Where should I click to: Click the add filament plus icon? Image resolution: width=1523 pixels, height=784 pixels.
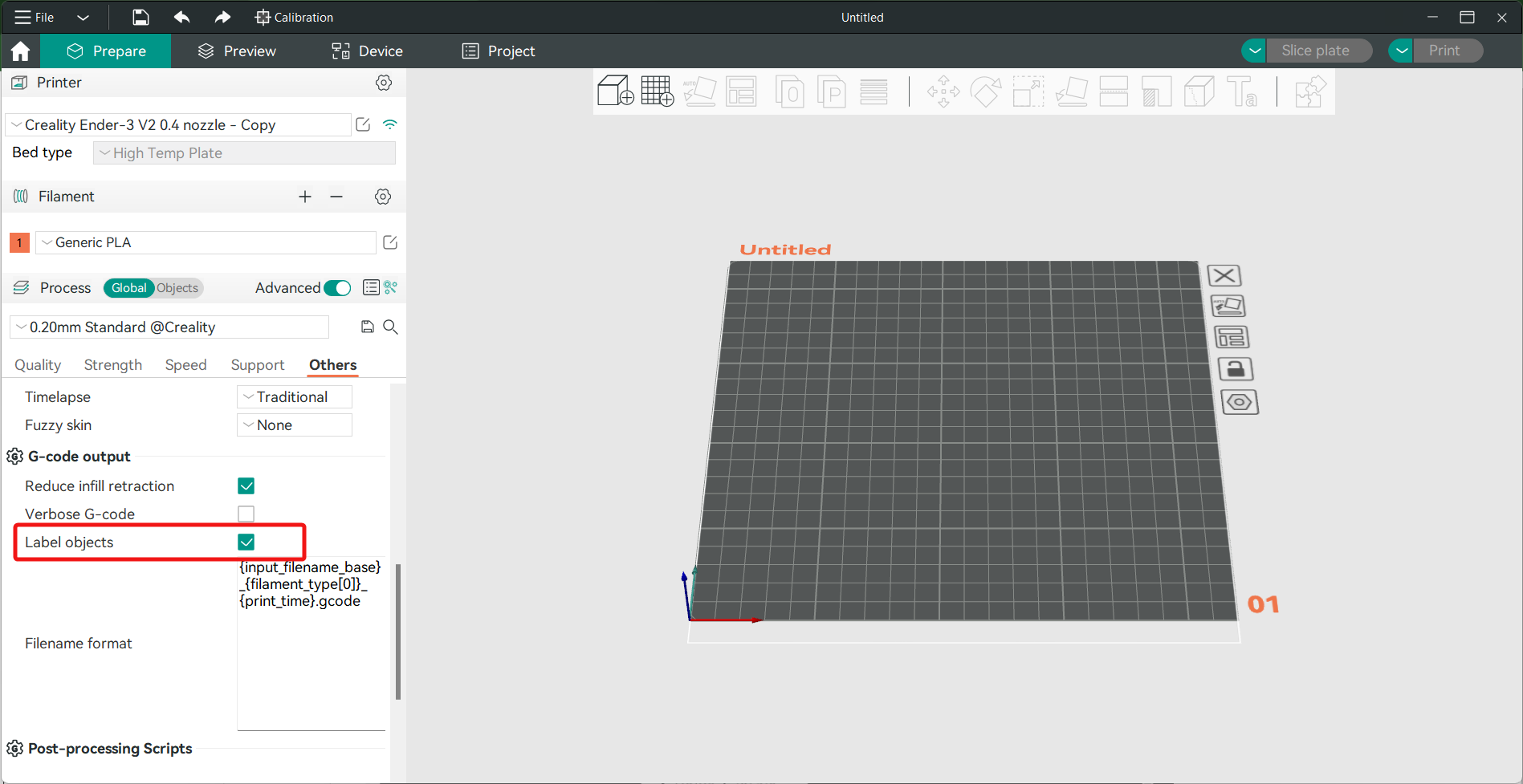[305, 197]
